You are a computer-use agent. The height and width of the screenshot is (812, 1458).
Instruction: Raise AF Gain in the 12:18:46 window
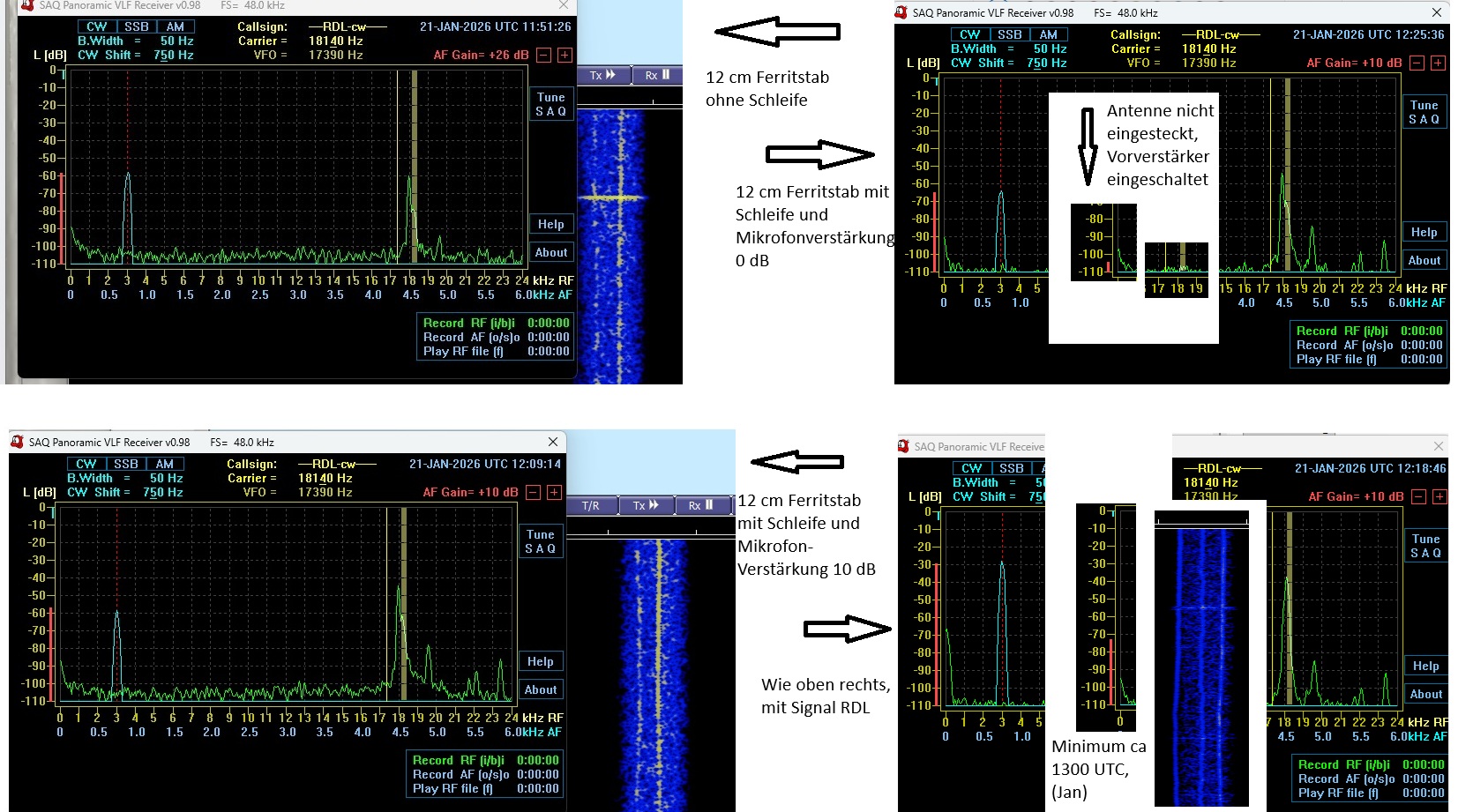1439,496
